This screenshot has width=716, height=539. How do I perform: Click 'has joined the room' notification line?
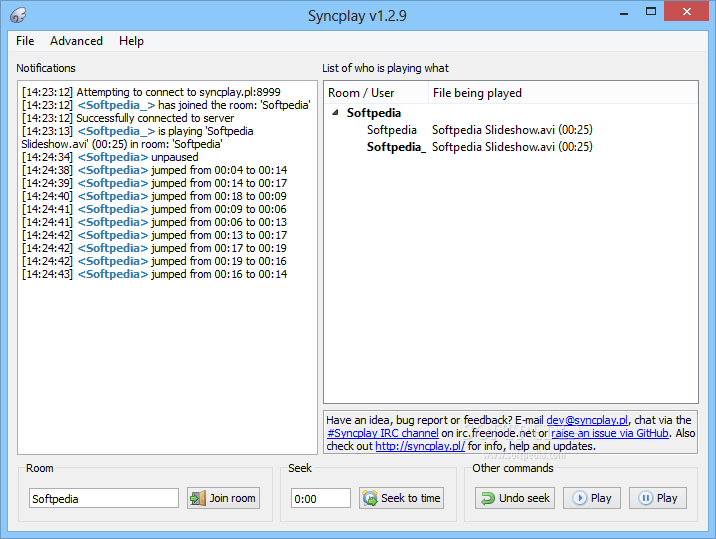click(x=166, y=105)
